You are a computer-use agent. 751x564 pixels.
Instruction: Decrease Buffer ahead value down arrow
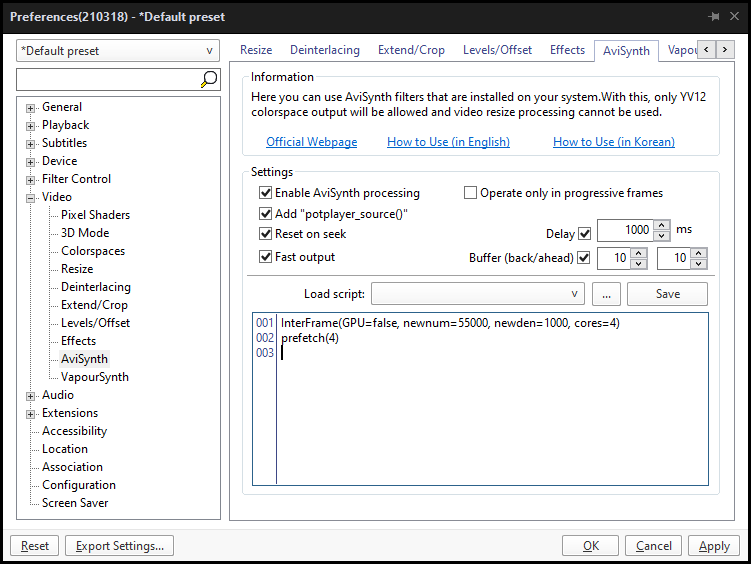[698, 263]
